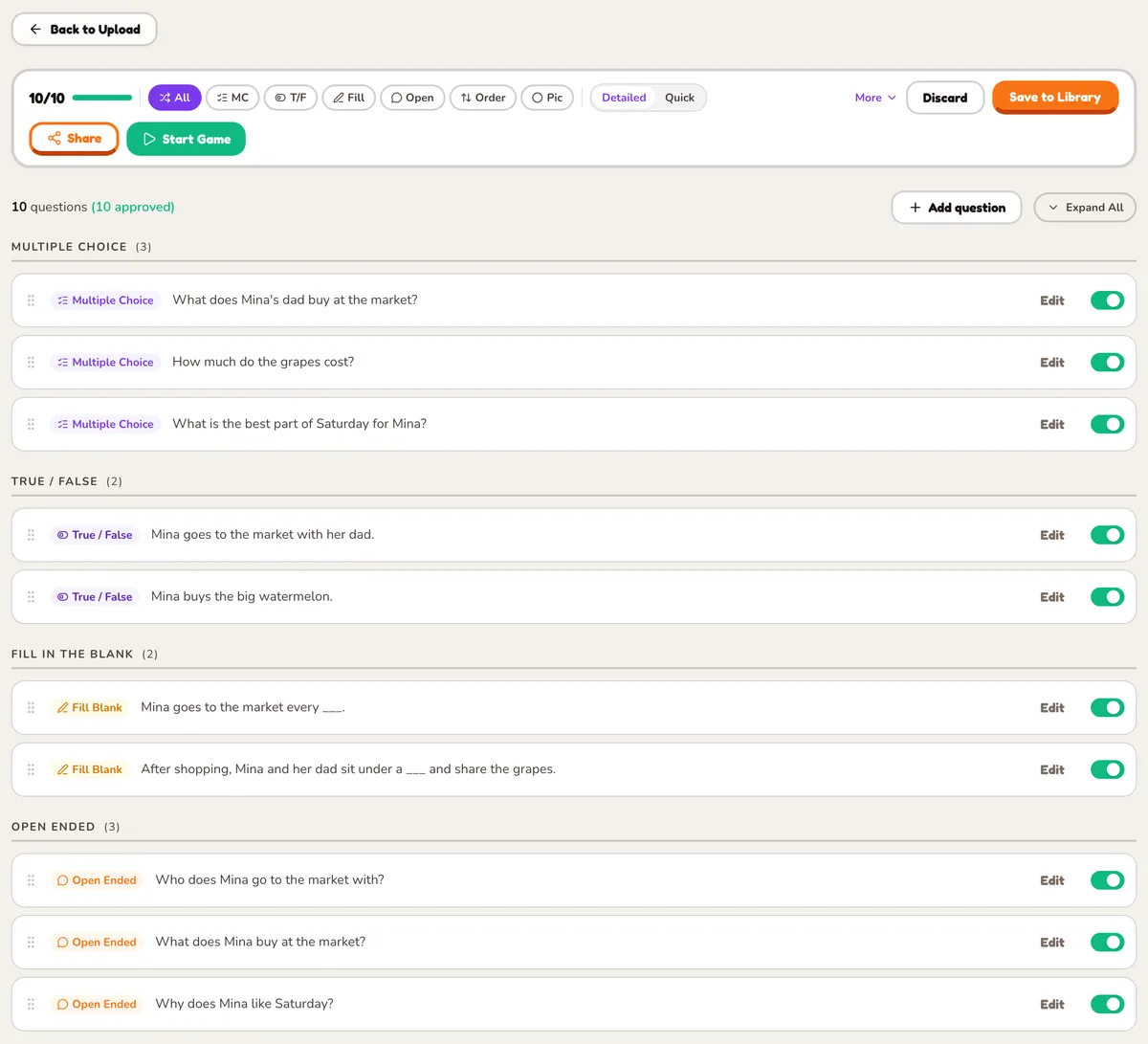Edit 'Mina goes to the market every' question
This screenshot has width=1148, height=1044.
(1052, 708)
